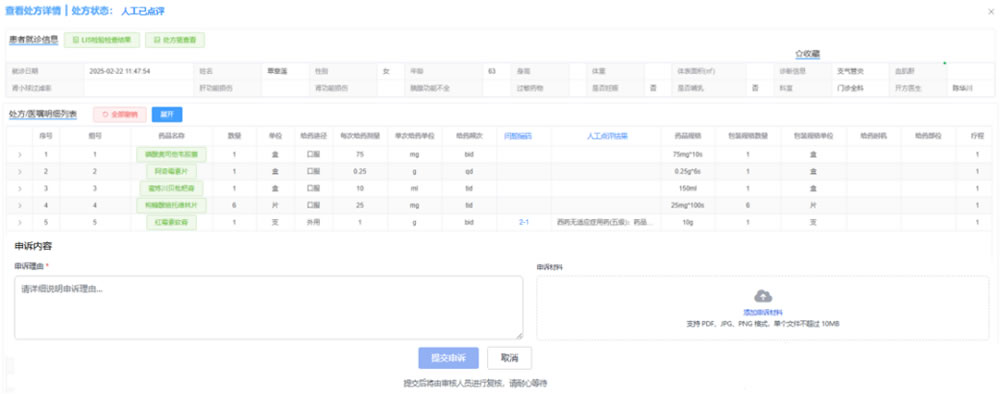Expand row 3 of the prescription list
This screenshot has width=1000, height=394.
click(19, 188)
